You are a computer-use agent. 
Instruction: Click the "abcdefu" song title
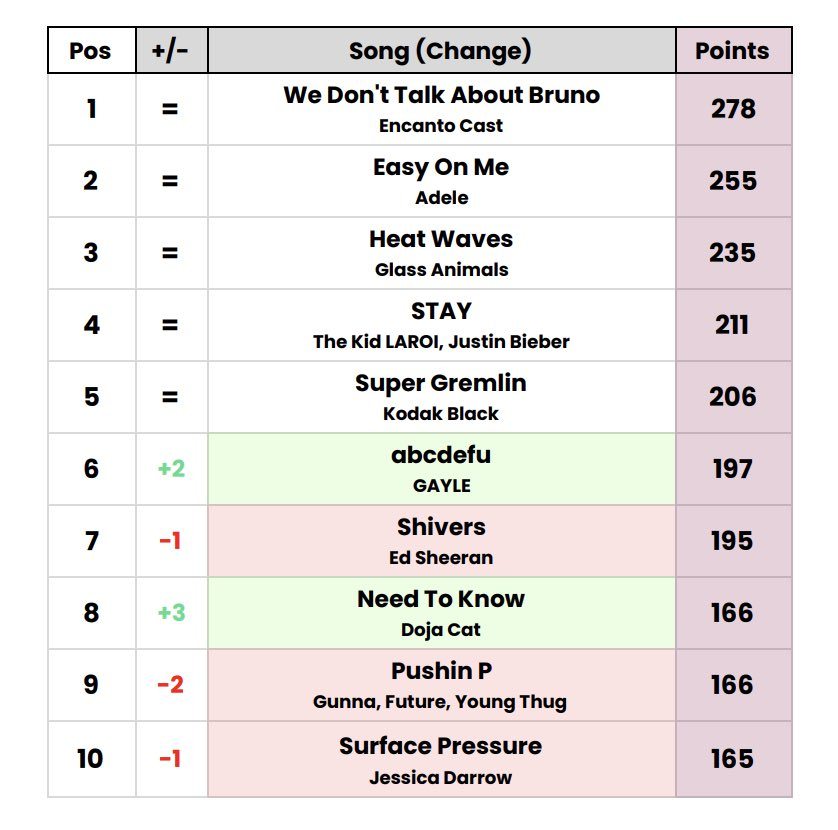441,455
